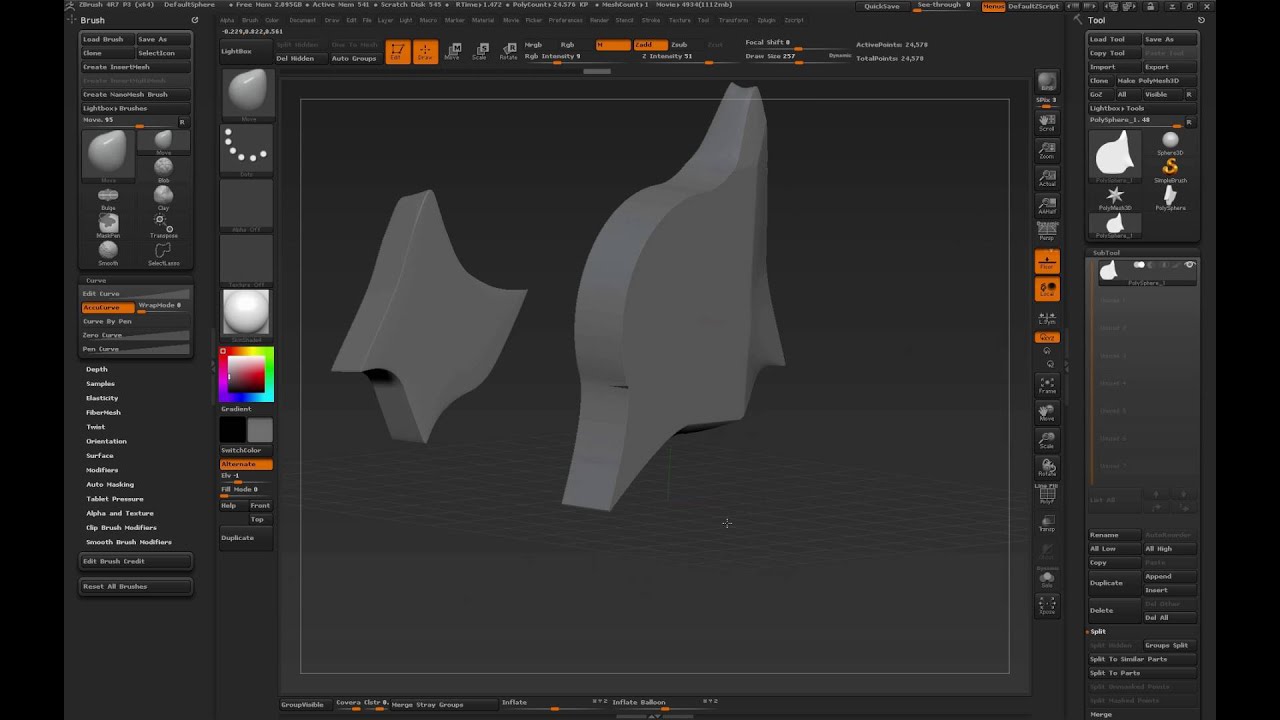Screen dimensions: 1280x720
Task: Pick the SelectLasso brush
Action: (163, 252)
